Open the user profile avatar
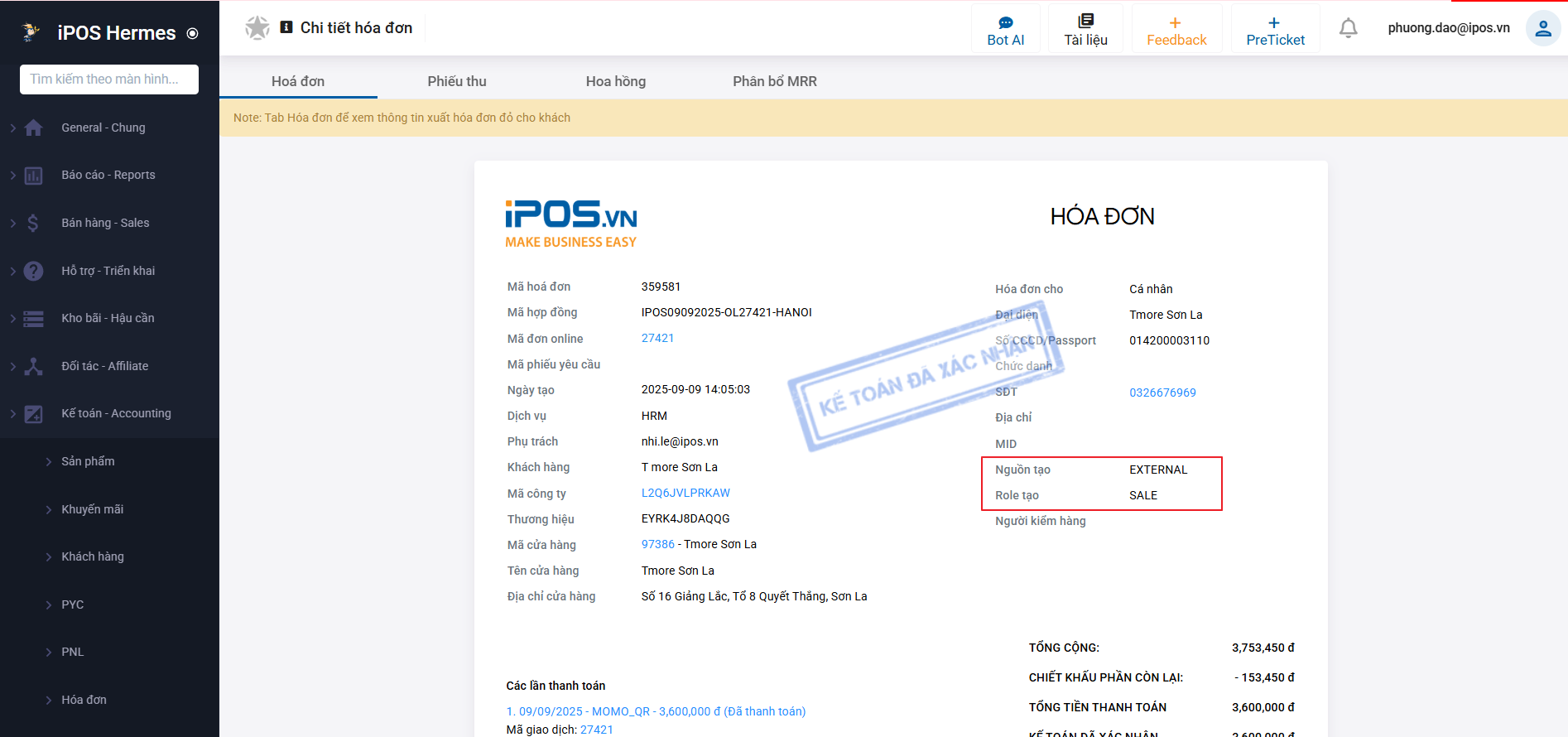 (x=1543, y=28)
